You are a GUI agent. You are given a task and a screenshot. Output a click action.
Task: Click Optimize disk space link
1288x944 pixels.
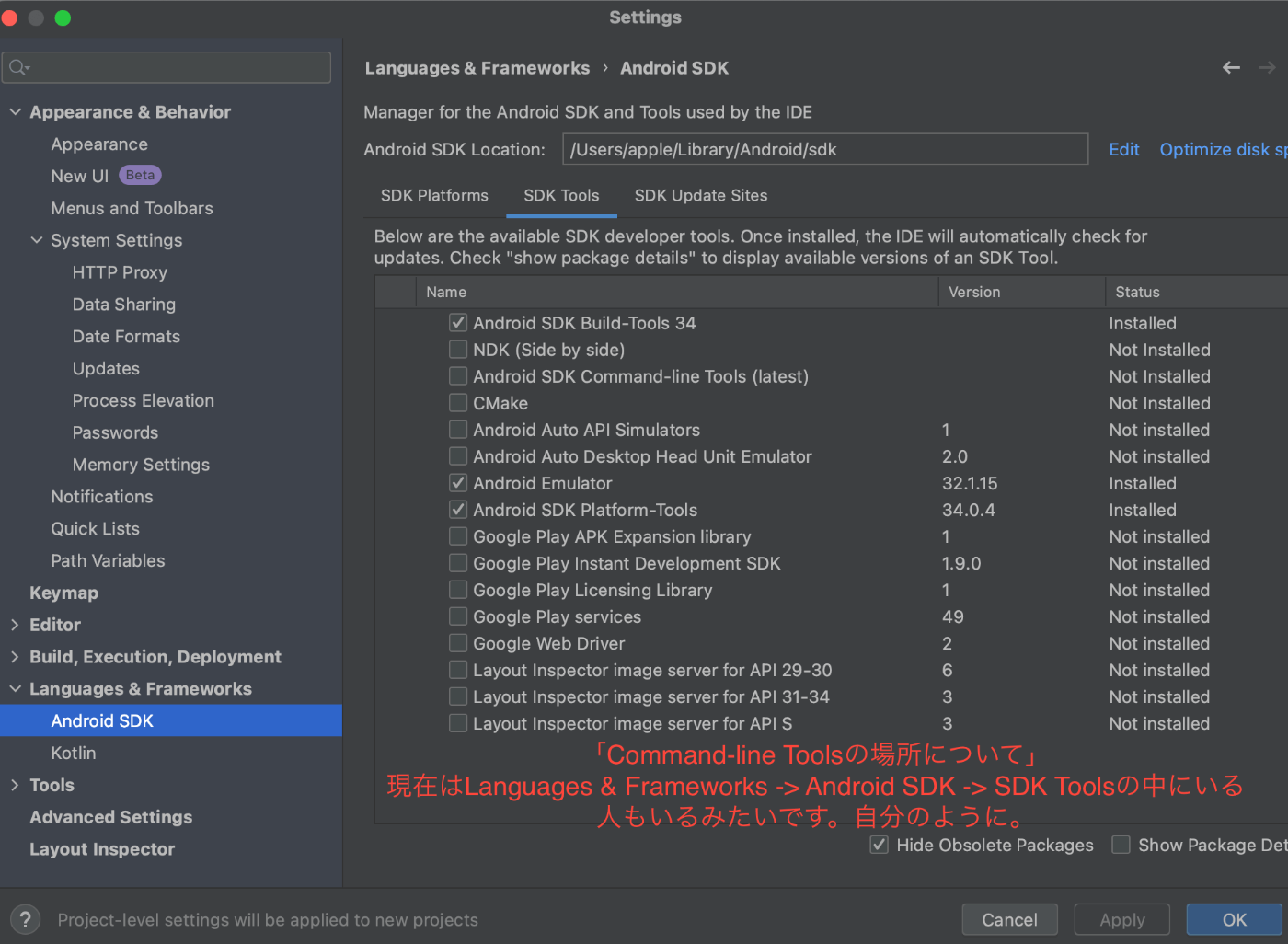click(1223, 149)
